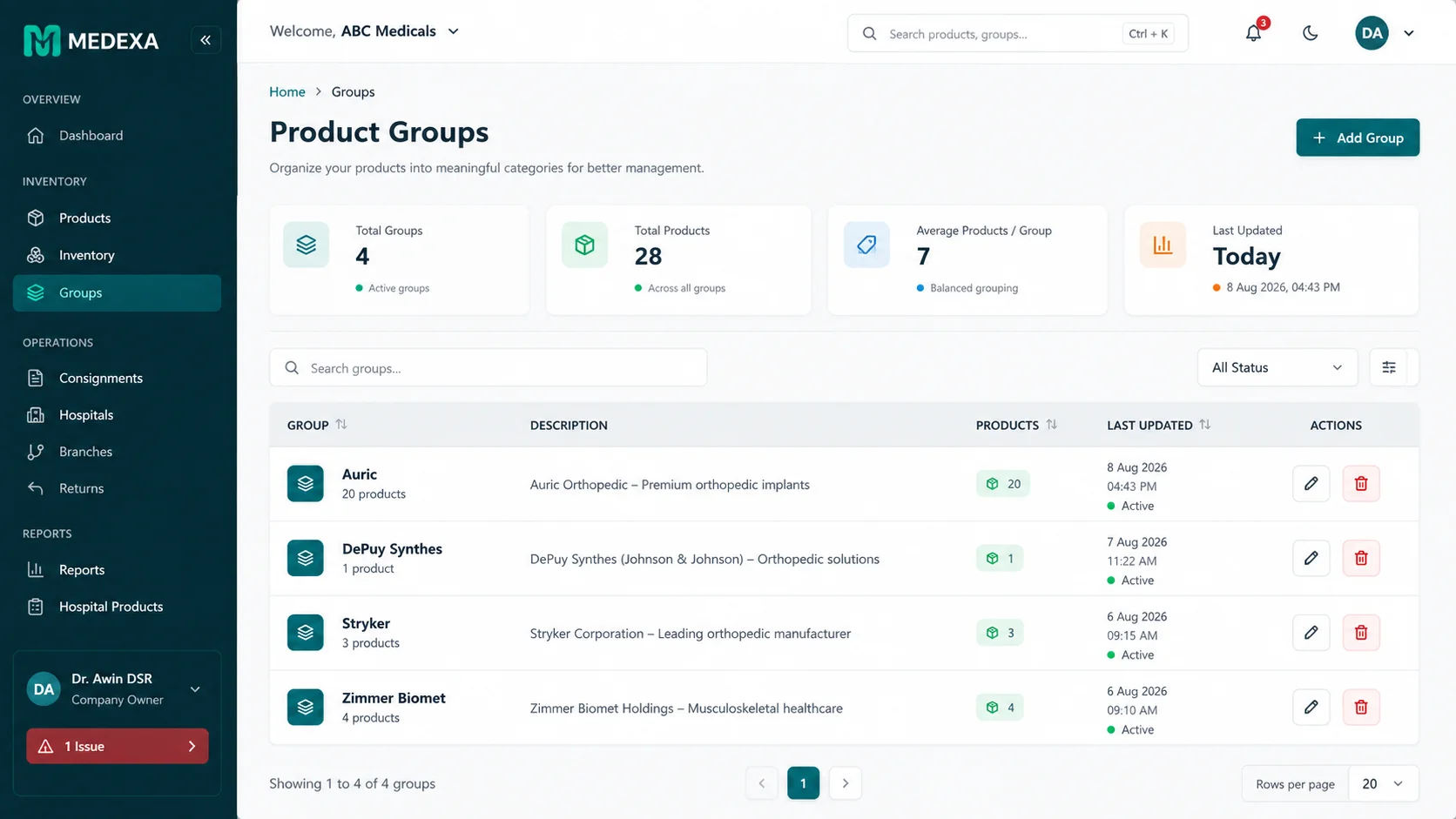Image resolution: width=1456 pixels, height=819 pixels.
Task: Sort by Last Updated column arrows
Action: coord(1205,424)
